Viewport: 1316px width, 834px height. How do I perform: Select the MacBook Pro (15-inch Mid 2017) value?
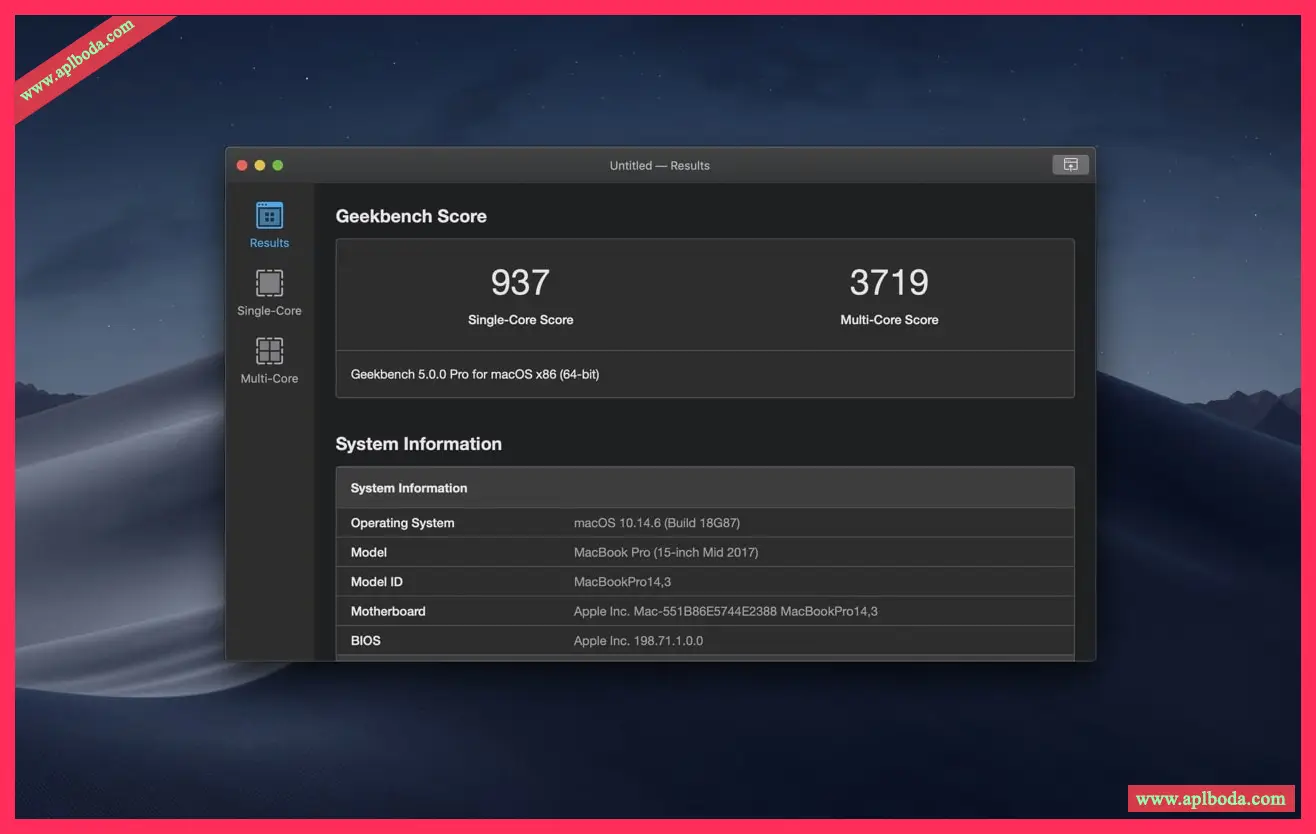pos(666,552)
